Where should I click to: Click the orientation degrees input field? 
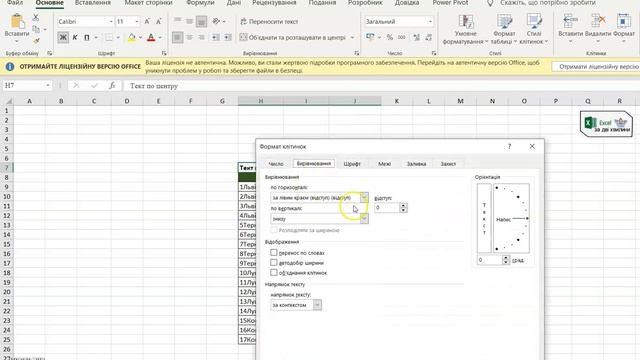pos(489,260)
